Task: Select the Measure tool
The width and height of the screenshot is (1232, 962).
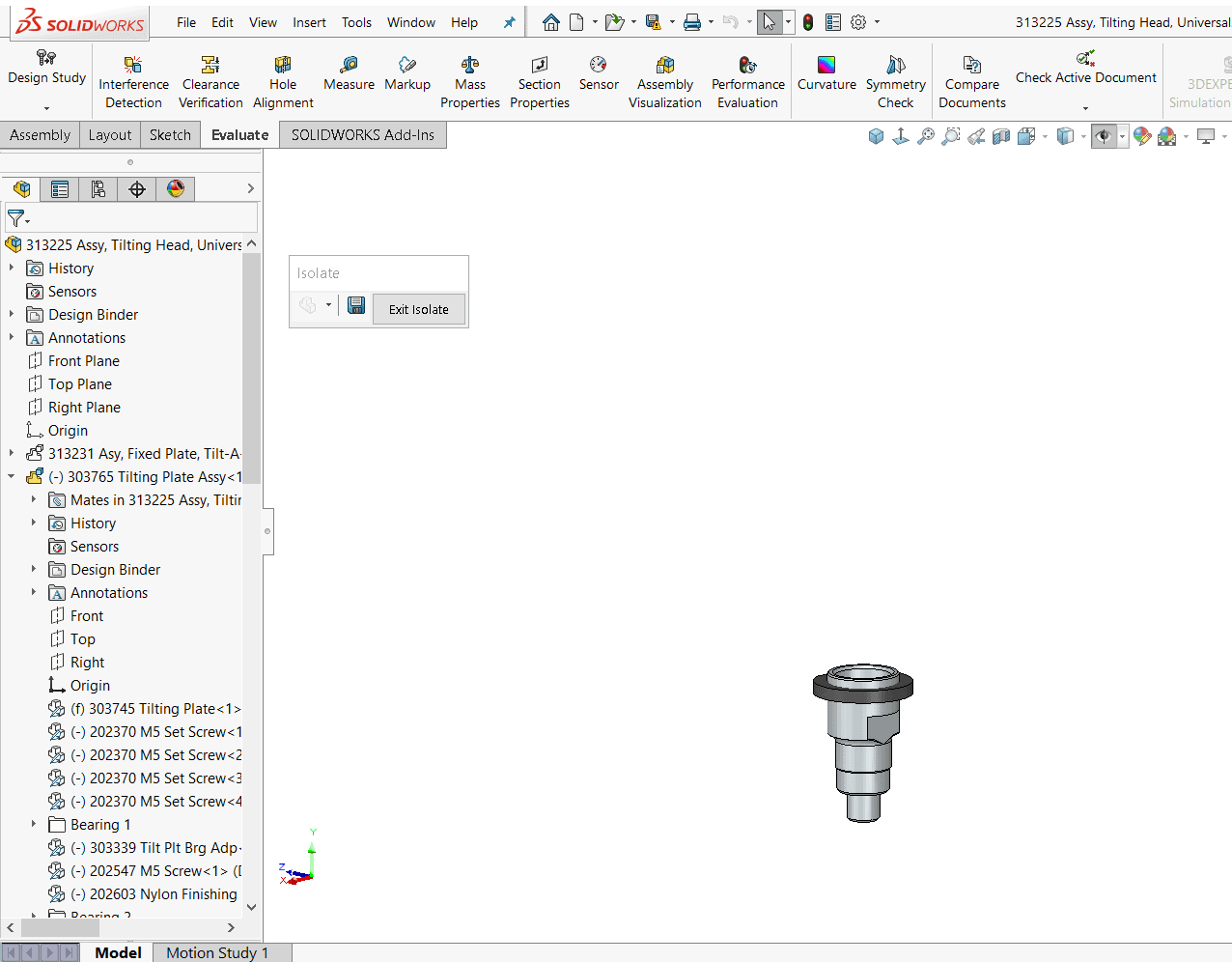Action: pyautogui.click(x=349, y=74)
